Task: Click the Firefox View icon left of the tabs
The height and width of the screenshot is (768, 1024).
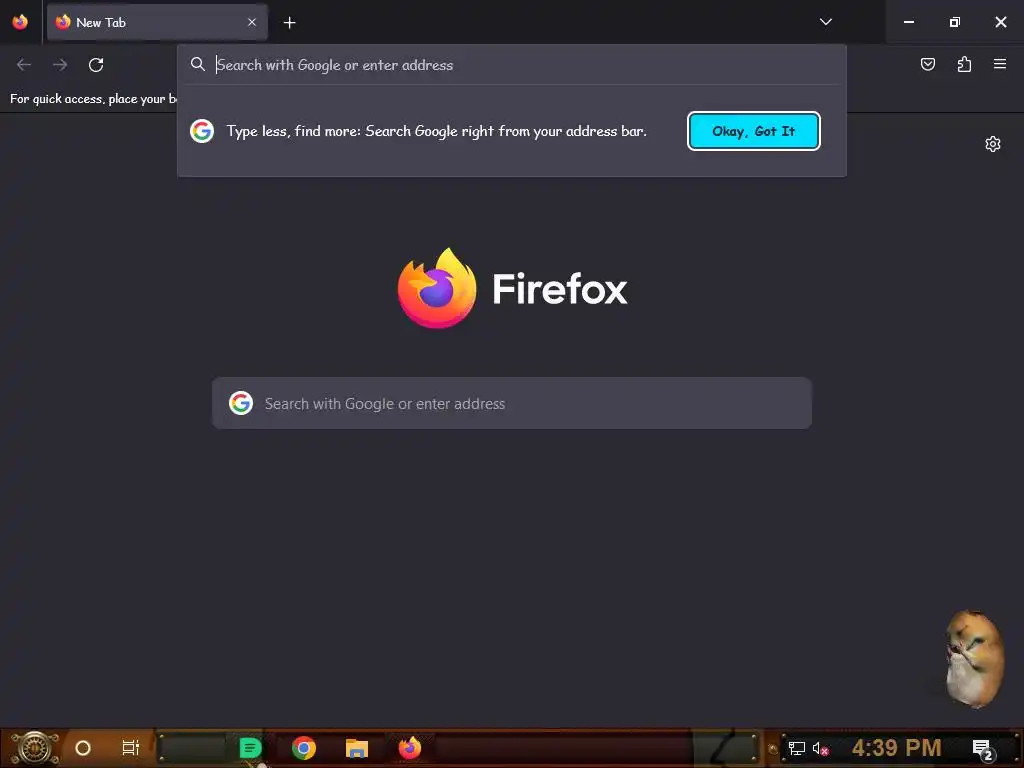Action: [x=20, y=22]
